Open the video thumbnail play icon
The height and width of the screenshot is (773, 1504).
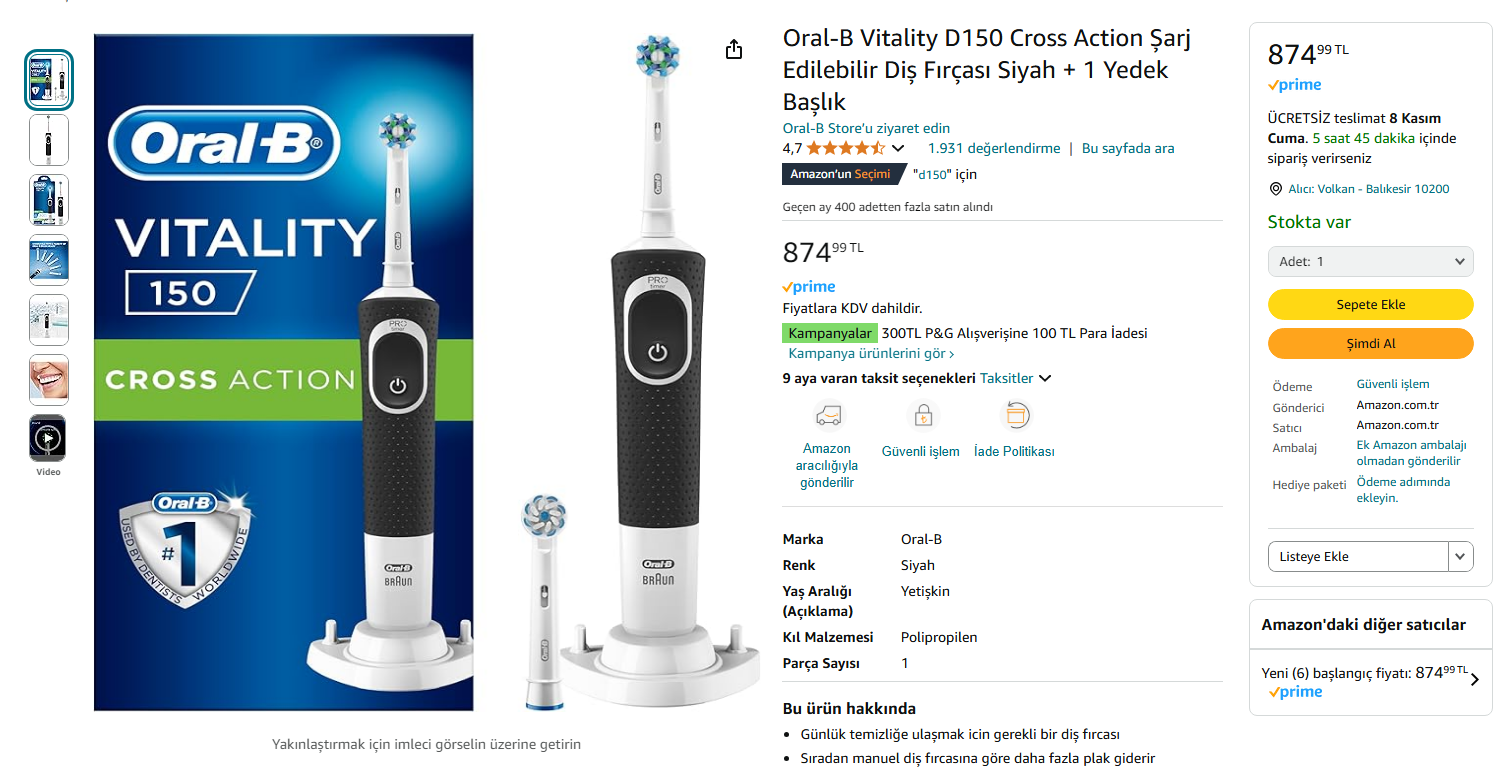(48, 437)
